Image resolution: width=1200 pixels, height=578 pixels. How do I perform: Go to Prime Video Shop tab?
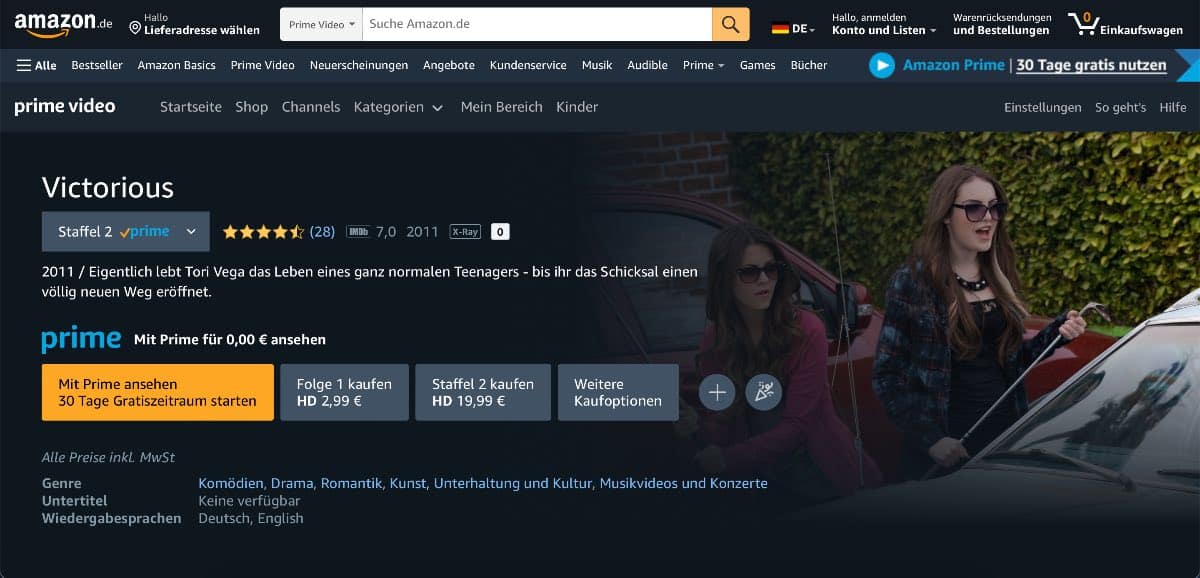point(252,107)
